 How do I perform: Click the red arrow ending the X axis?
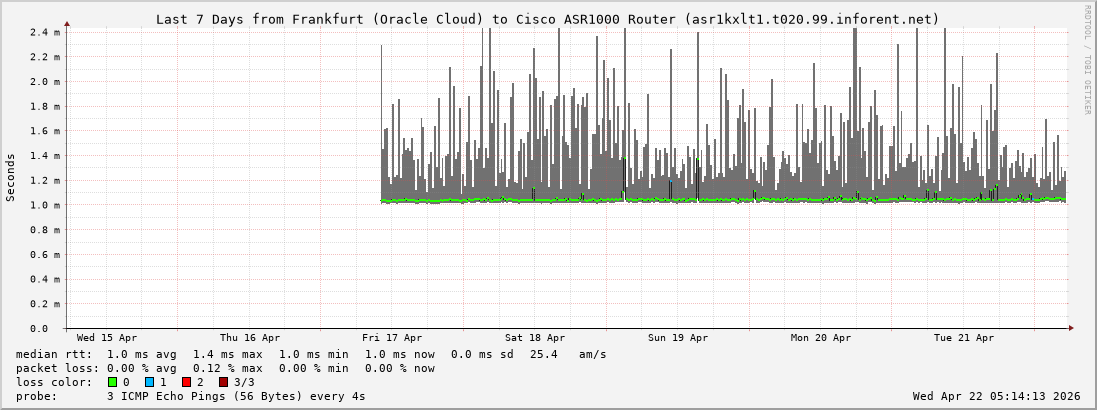[1070, 328]
